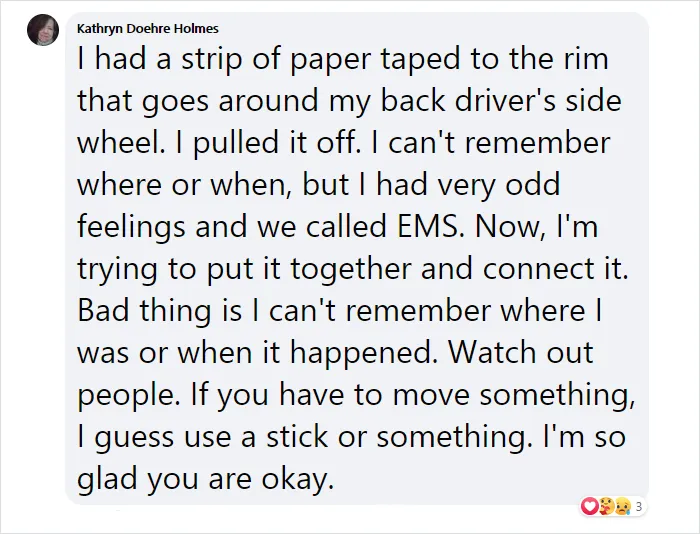The image size is (700, 534).
Task: Click the red heart Love reaction icon
Action: pyautogui.click(x=590, y=506)
